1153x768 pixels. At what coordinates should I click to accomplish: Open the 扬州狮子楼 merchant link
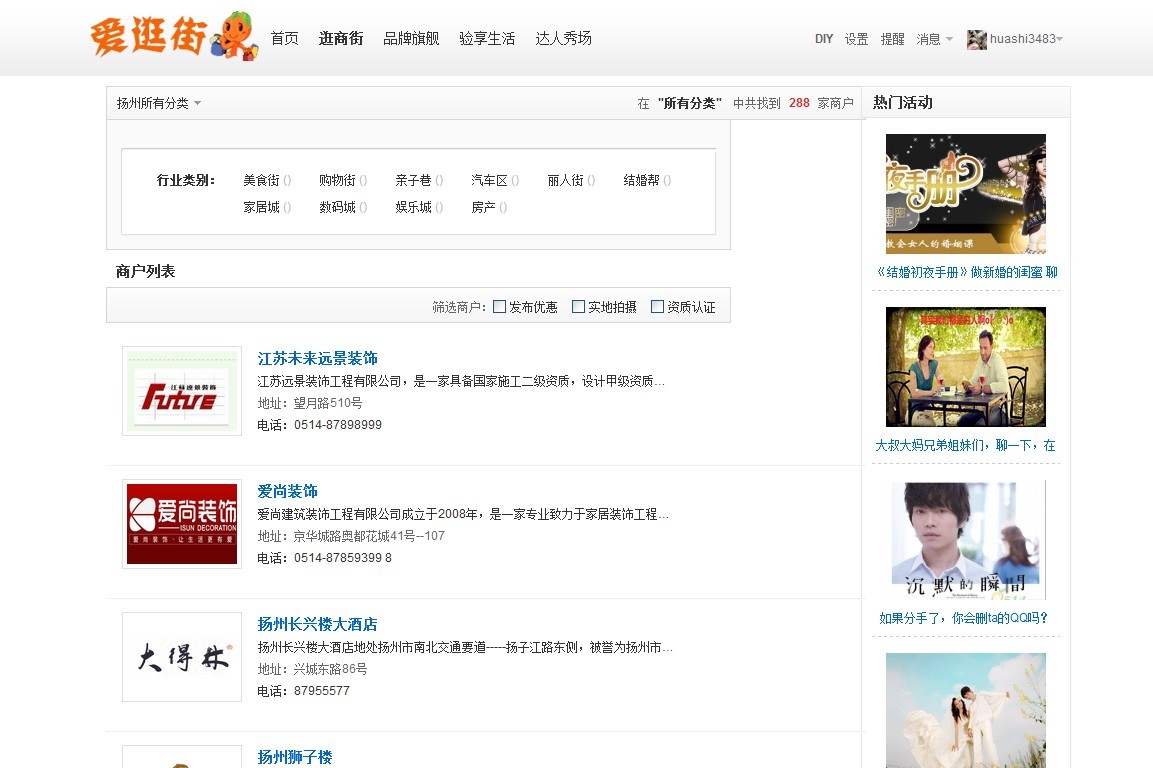click(x=295, y=757)
